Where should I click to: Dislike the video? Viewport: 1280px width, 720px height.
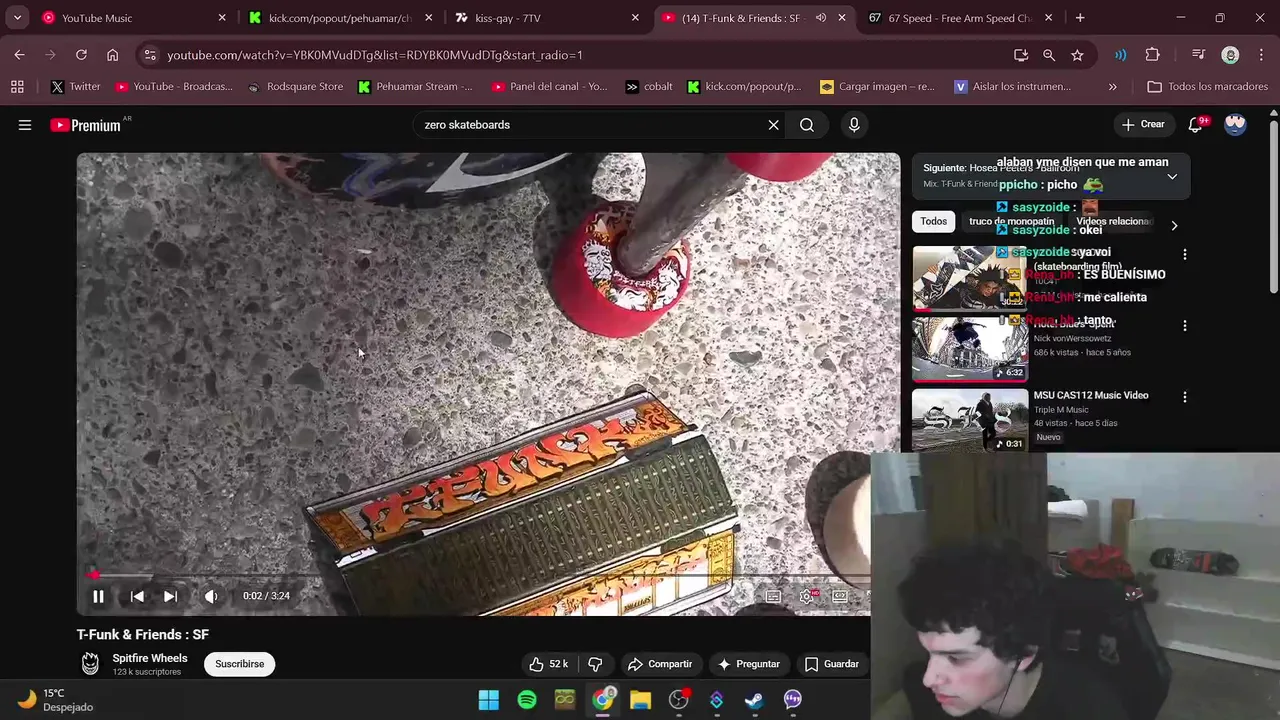pyautogui.click(x=595, y=664)
